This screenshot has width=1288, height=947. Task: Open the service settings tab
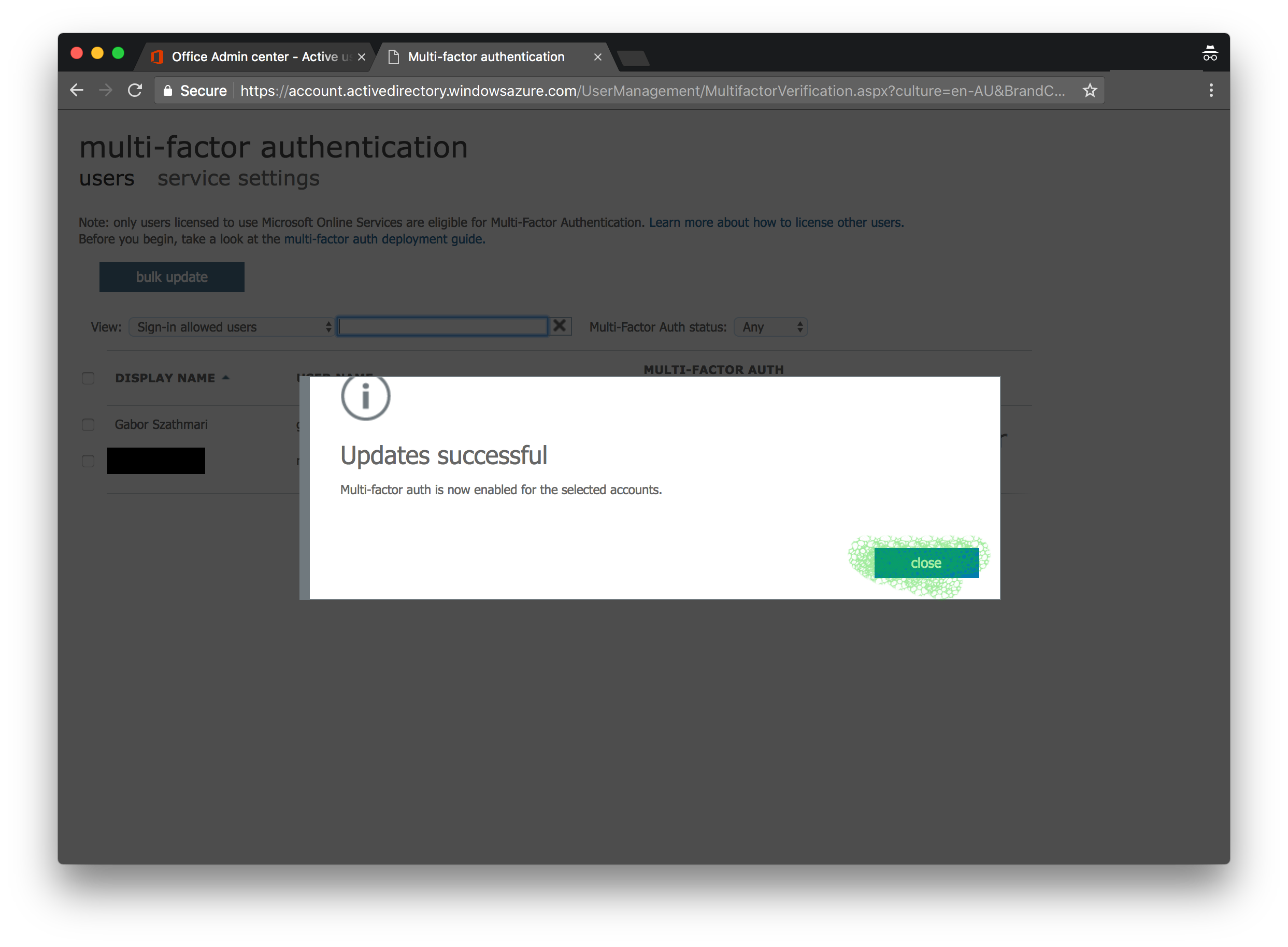(238, 179)
